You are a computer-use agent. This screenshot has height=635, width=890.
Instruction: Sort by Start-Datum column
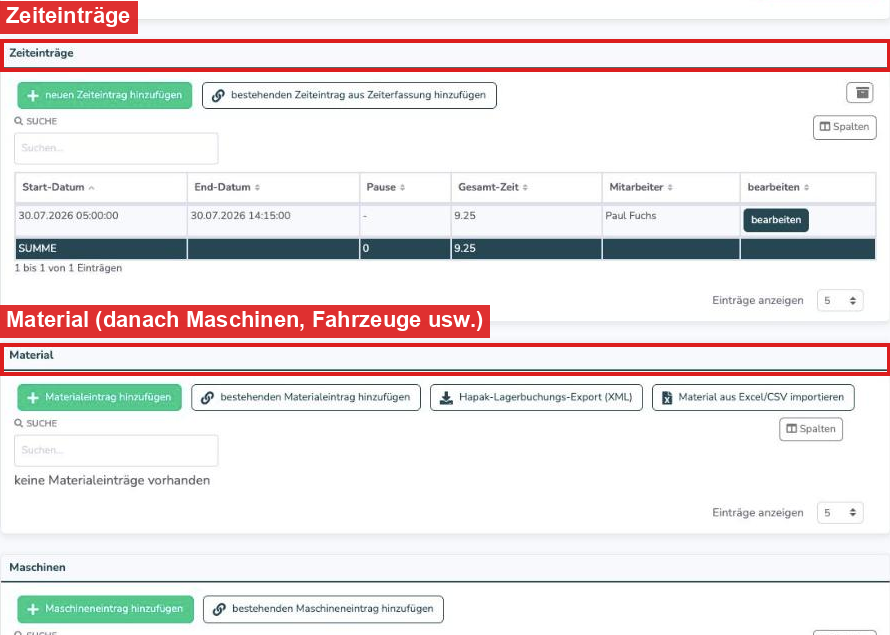[101, 187]
